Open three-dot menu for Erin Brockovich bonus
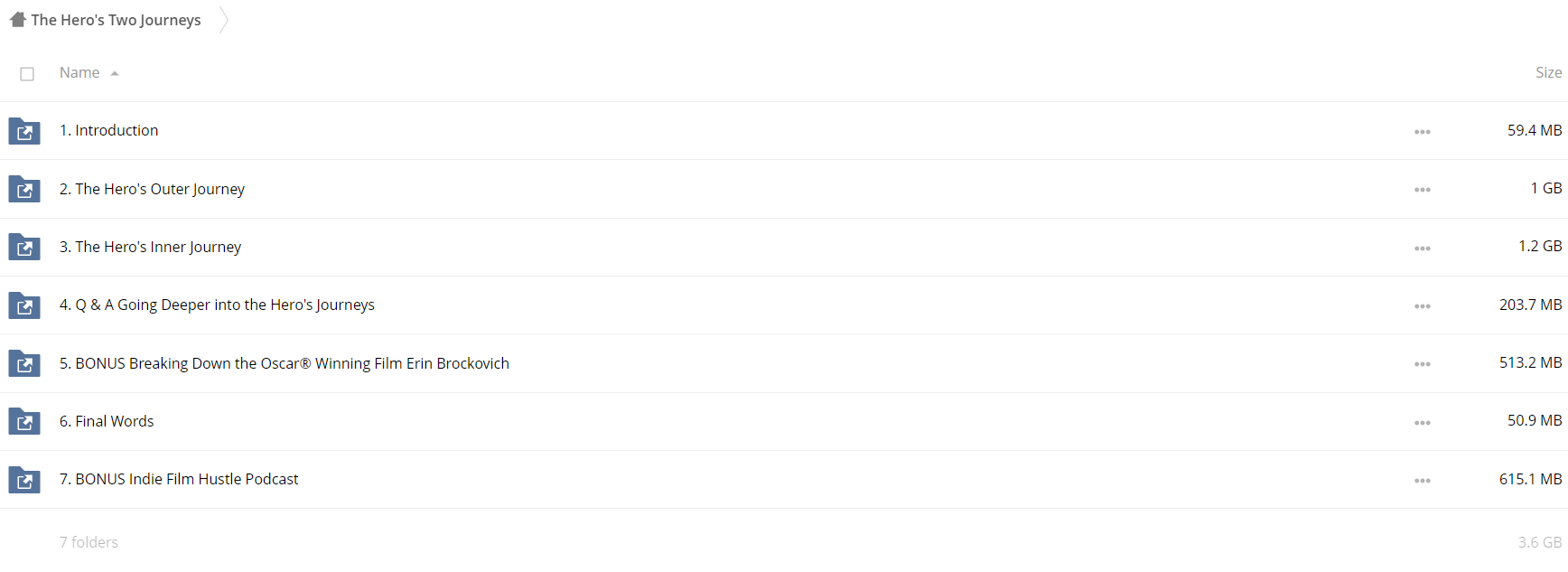Screen dimensions: 1568x572 1423,364
